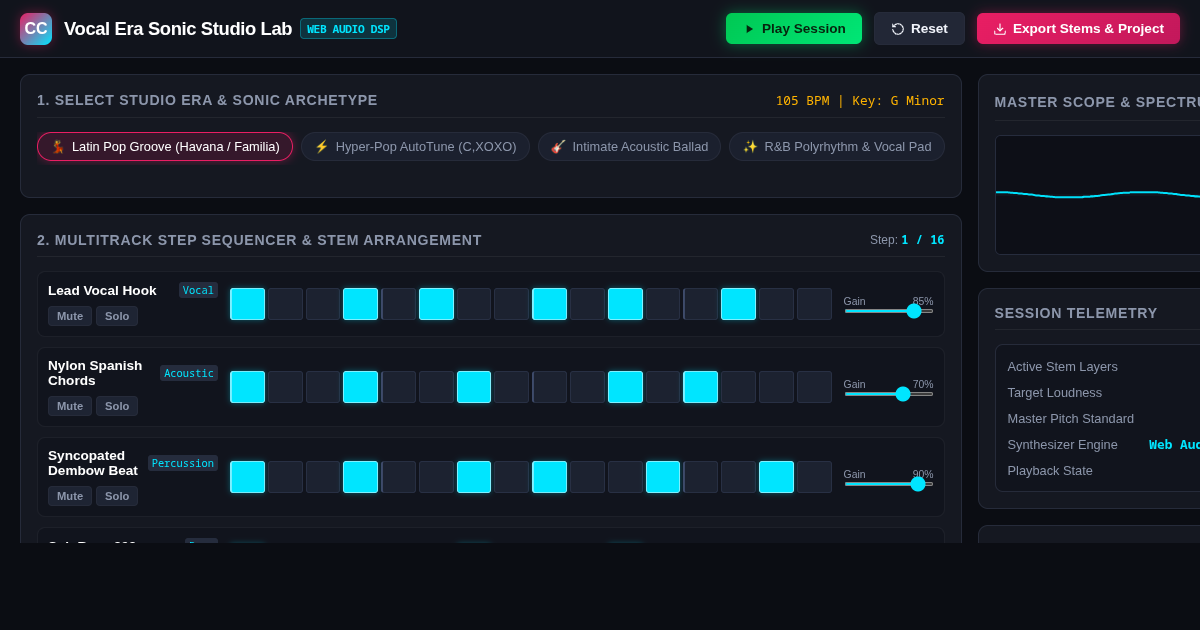Adjust Syncopated Dembow Beat gain slider

(x=889, y=484)
